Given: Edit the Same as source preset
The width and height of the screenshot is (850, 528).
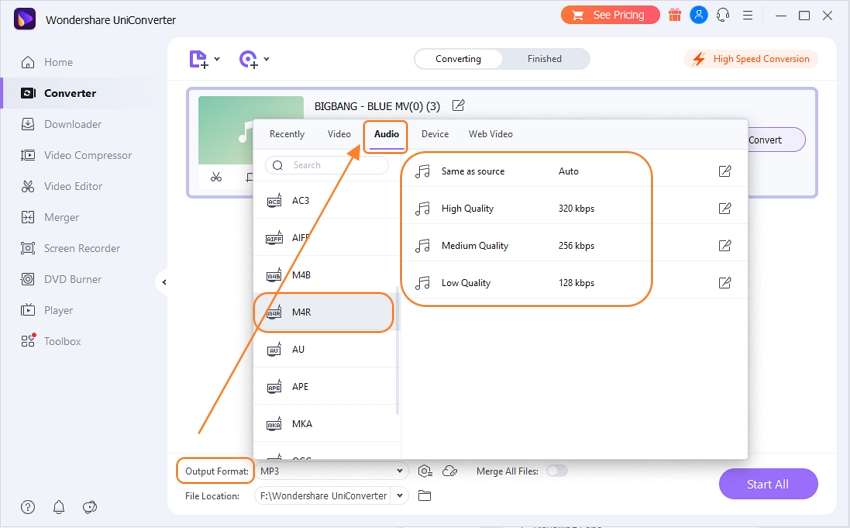Looking at the screenshot, I should pyautogui.click(x=725, y=171).
